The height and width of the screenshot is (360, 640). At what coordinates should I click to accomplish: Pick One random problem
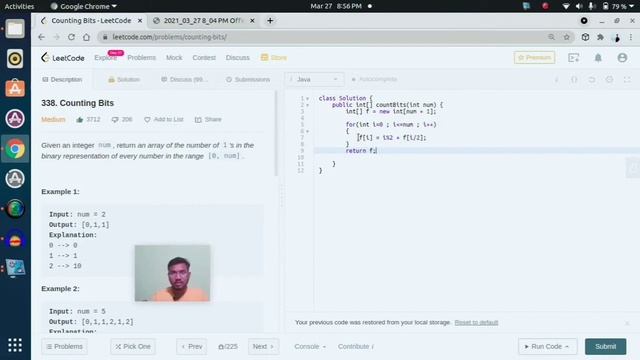pos(133,347)
